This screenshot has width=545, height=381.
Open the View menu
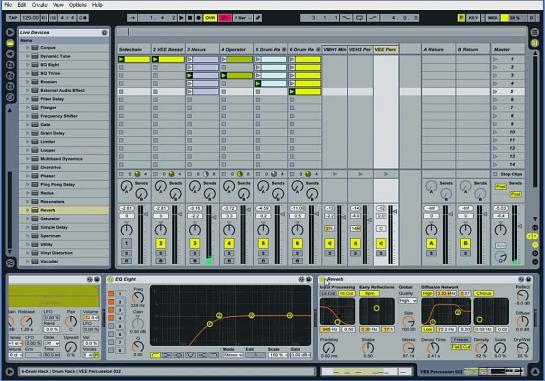click(x=58, y=5)
